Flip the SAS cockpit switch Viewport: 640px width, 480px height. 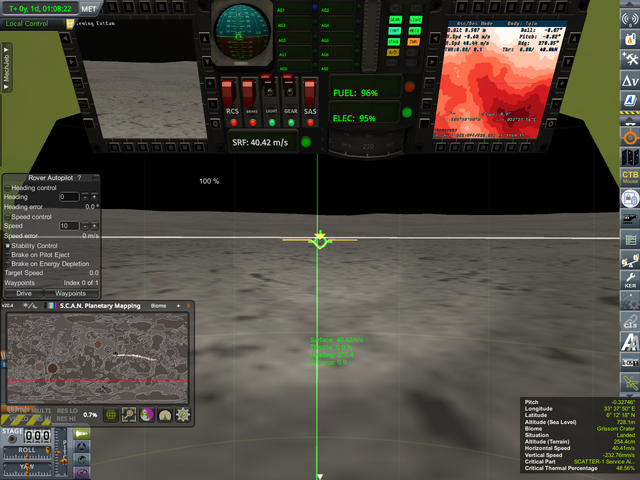click(x=310, y=93)
